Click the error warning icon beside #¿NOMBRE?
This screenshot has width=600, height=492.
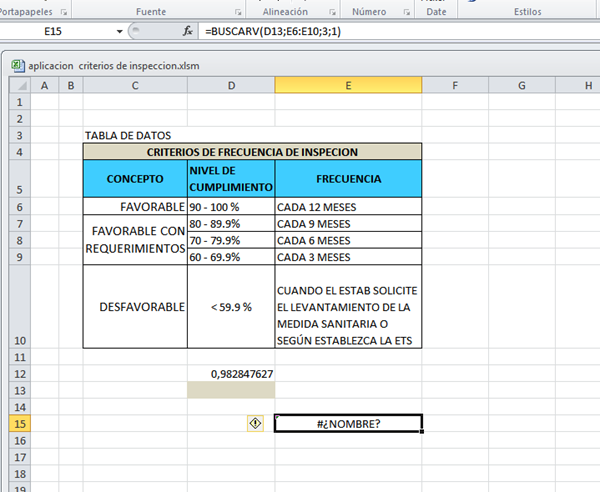(x=255, y=423)
